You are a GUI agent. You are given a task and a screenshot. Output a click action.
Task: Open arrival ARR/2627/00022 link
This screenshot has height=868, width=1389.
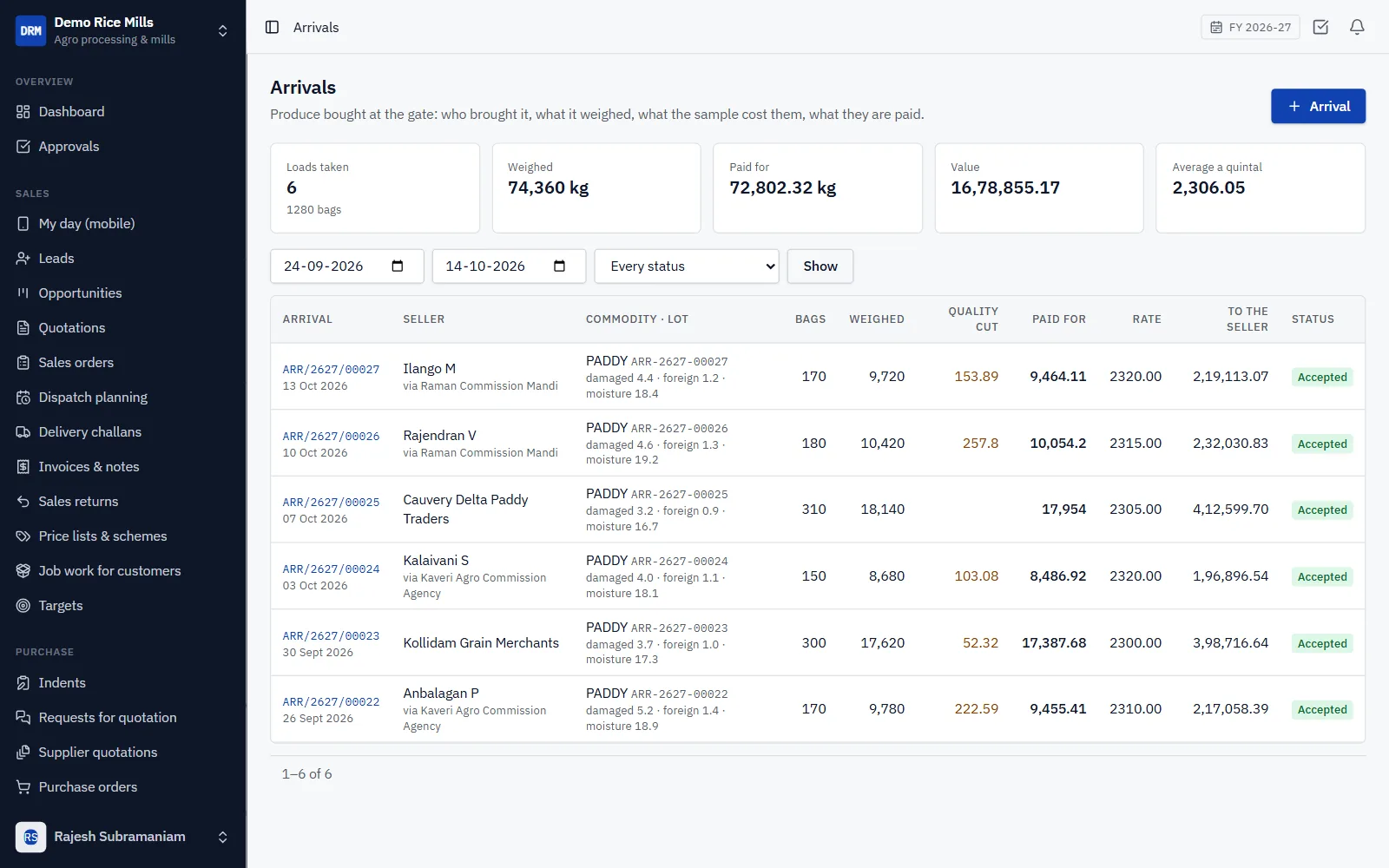click(331, 701)
